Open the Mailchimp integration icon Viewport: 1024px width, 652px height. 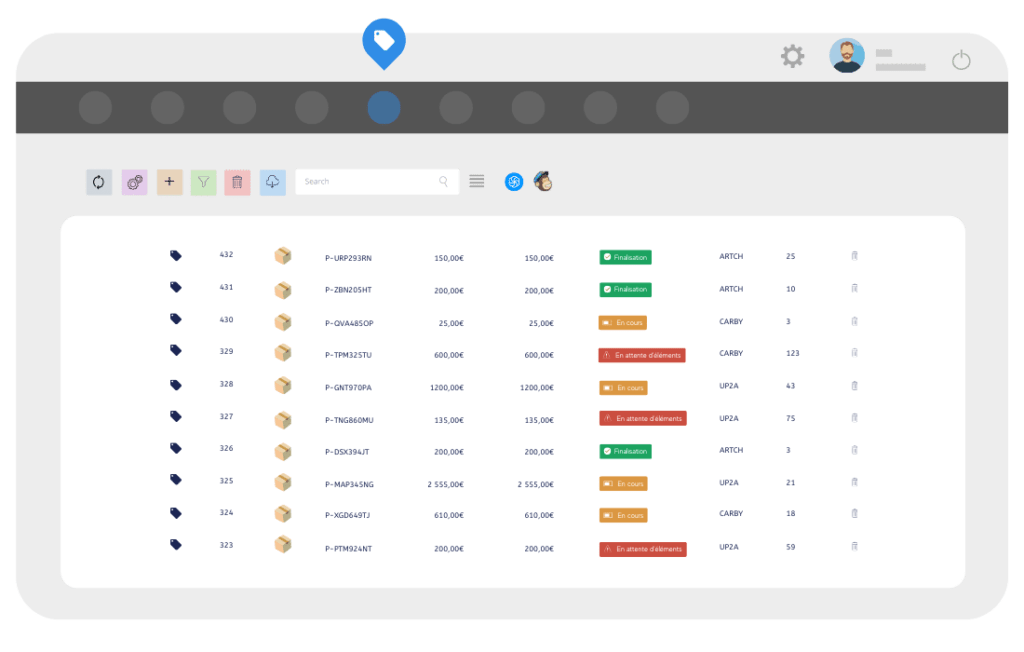(x=542, y=181)
